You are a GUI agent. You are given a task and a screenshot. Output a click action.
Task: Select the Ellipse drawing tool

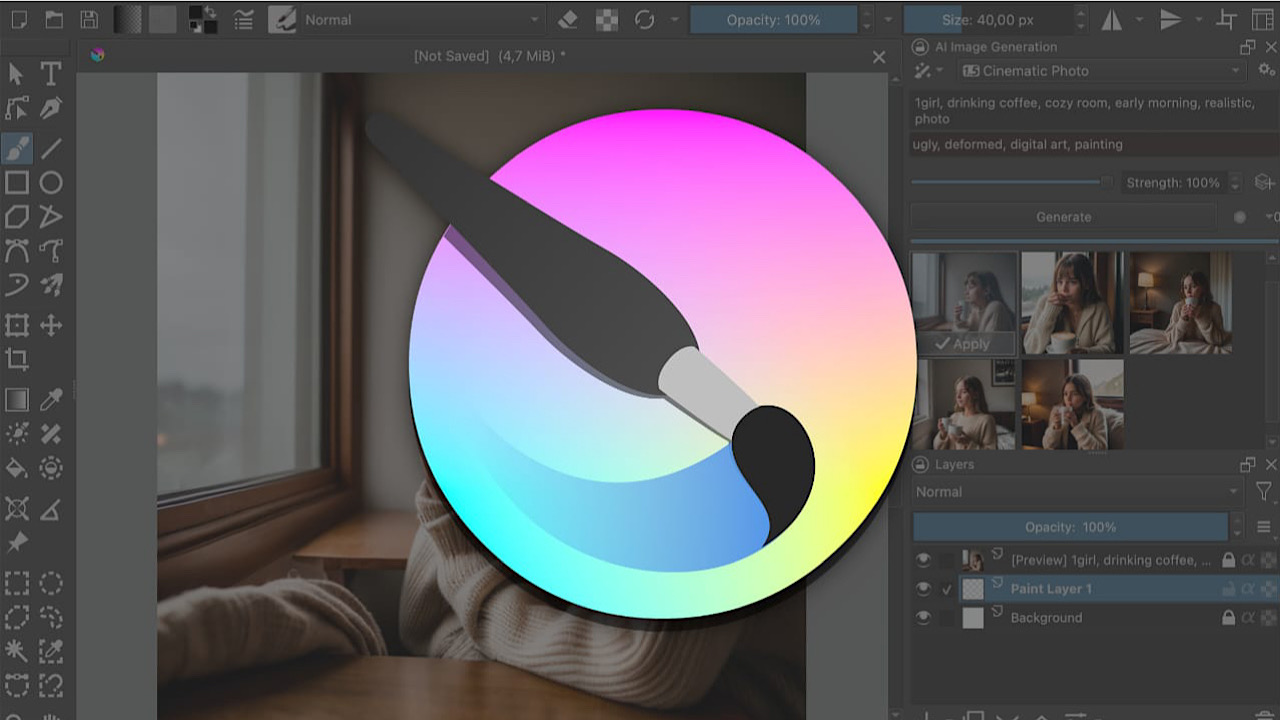[x=51, y=182]
